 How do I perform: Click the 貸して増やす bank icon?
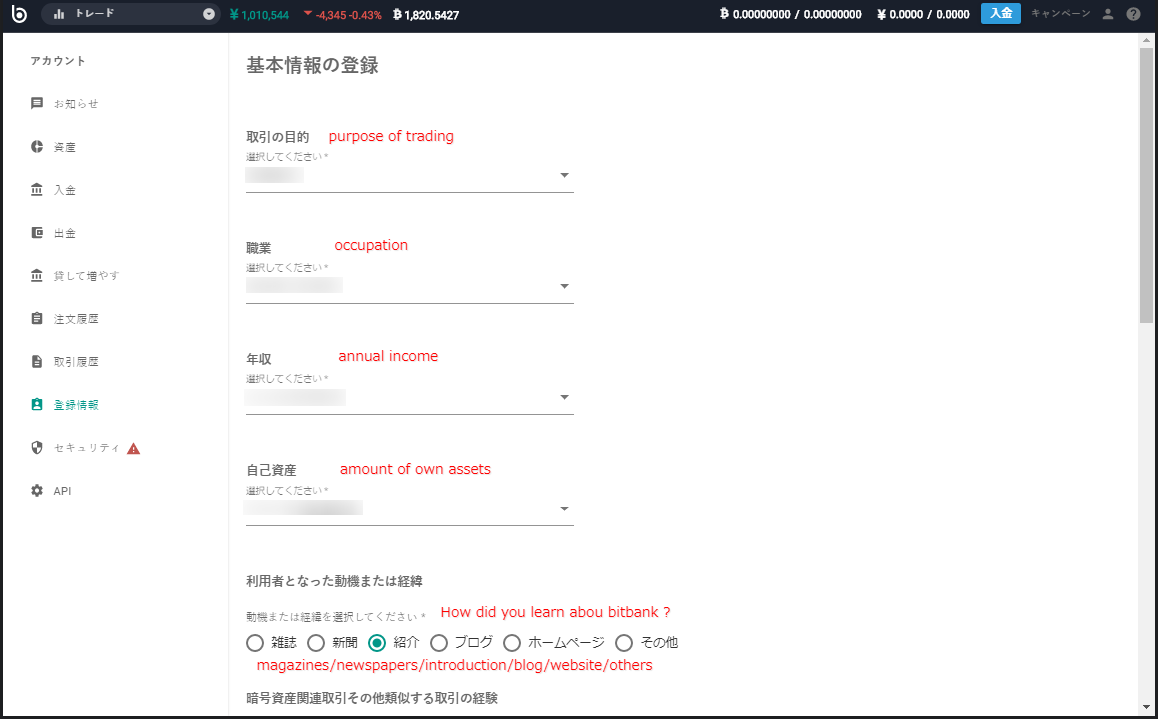(x=37, y=275)
